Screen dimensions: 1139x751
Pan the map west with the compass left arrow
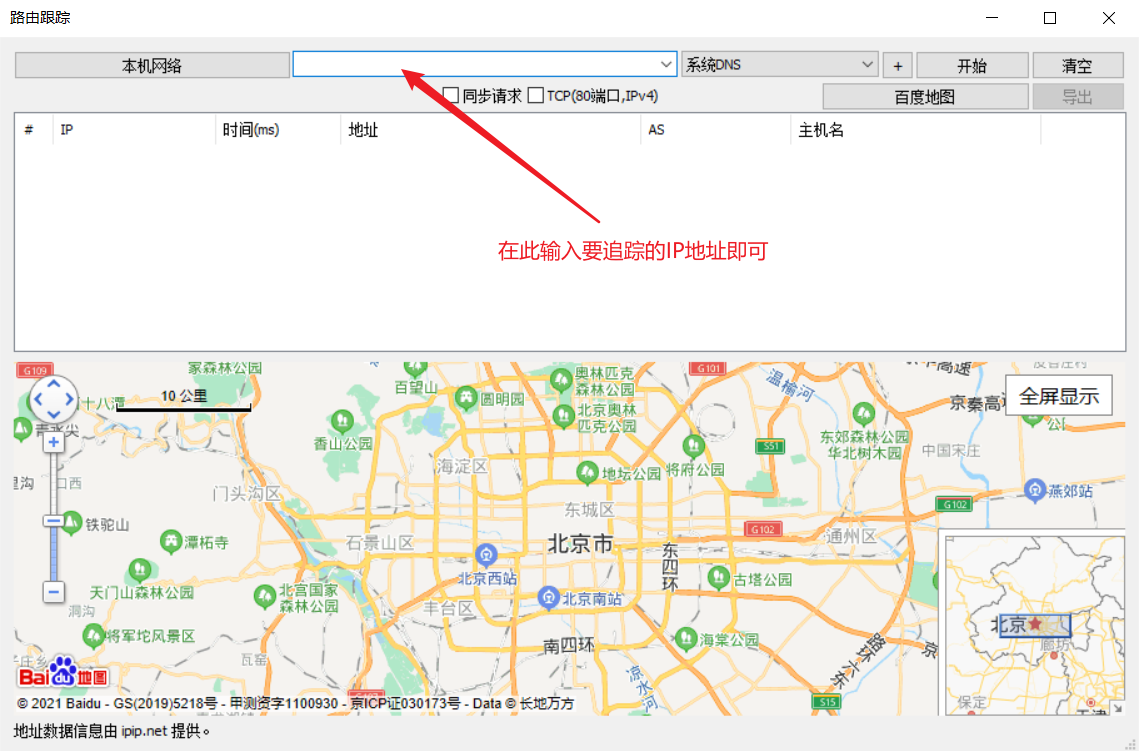(x=37, y=400)
